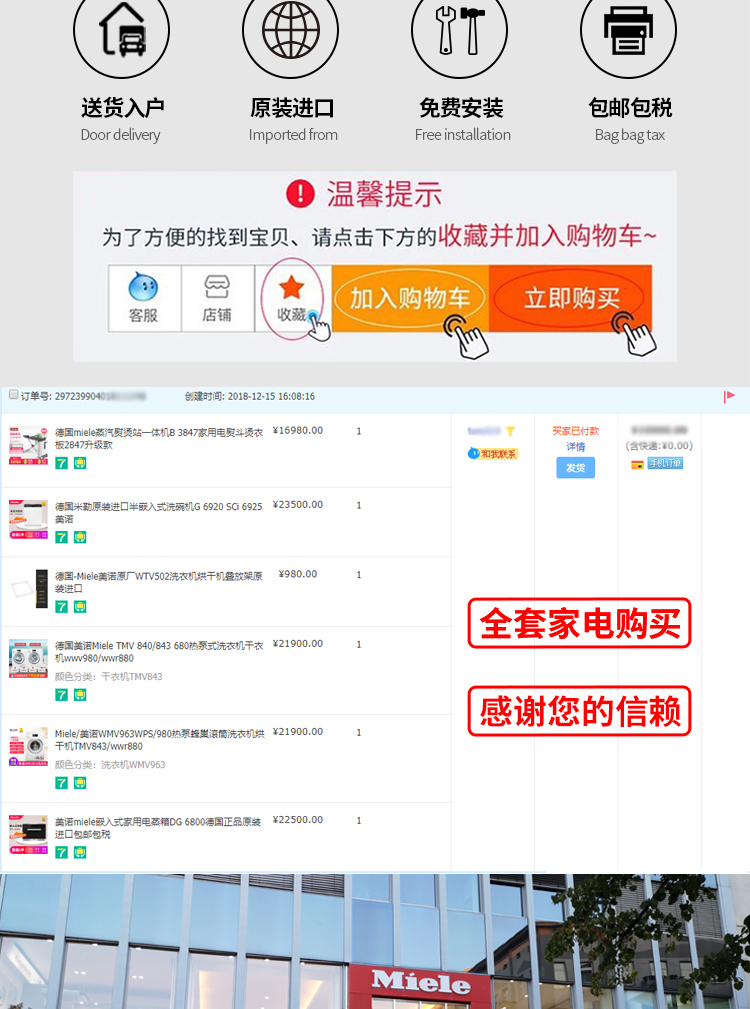
Task: Click the wrench and hammer free installation icon
Action: (x=459, y=30)
